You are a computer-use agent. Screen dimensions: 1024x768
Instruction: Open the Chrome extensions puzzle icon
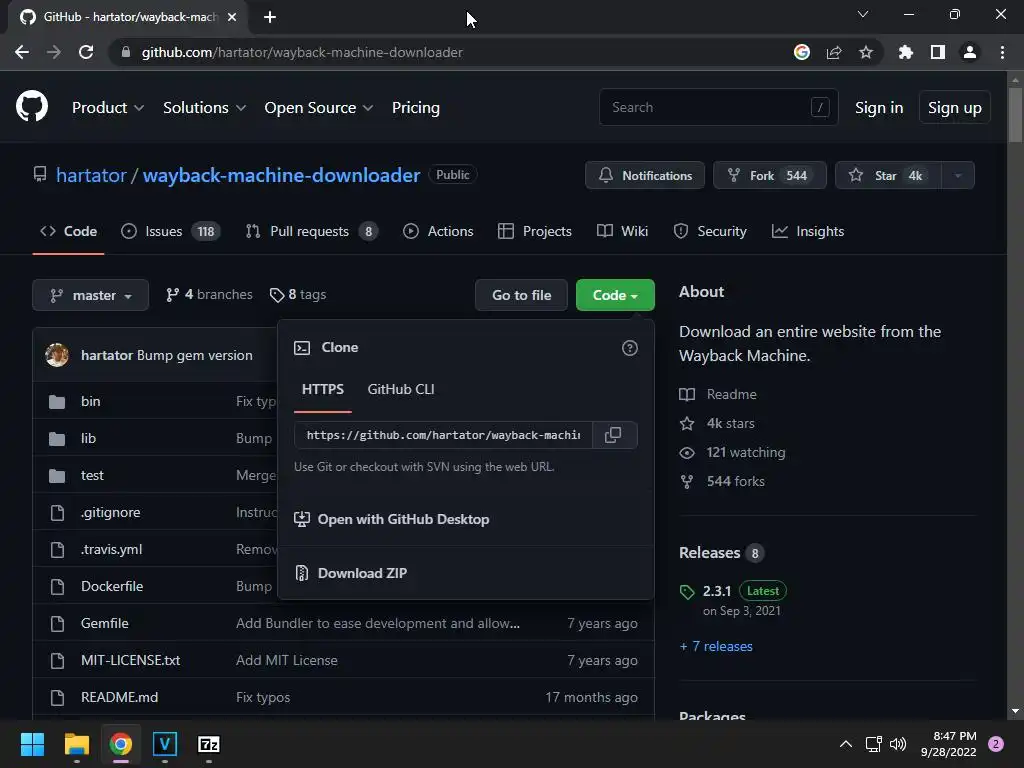point(906,52)
